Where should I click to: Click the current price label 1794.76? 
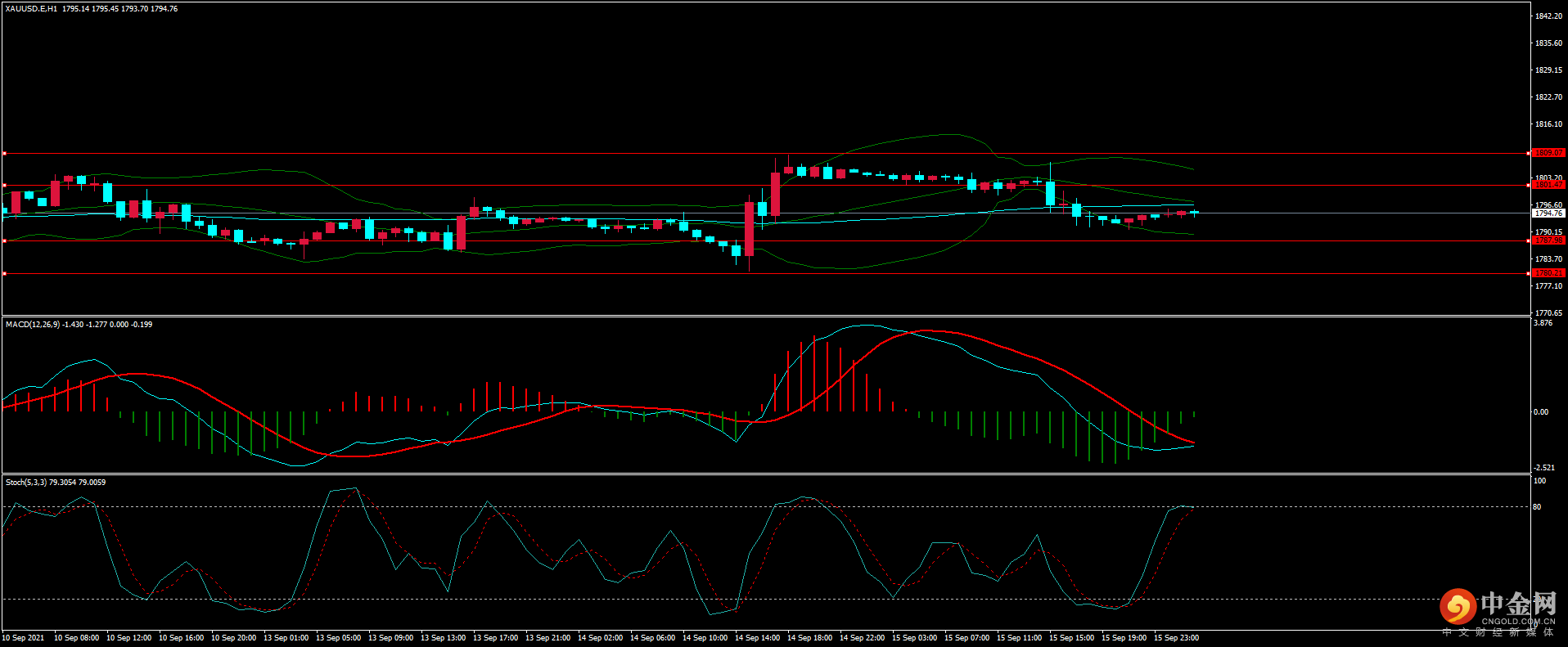pos(1548,213)
